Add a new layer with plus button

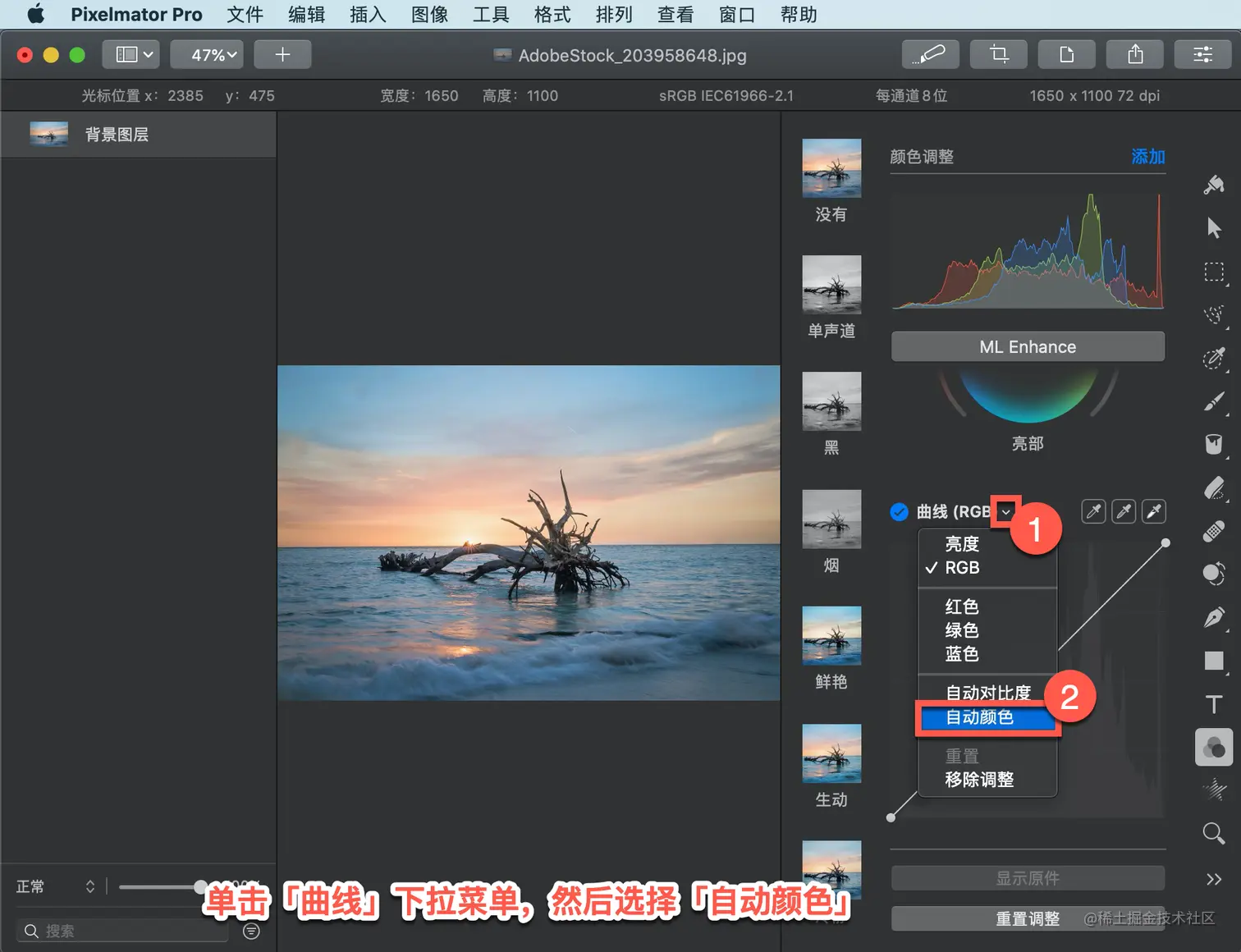282,55
